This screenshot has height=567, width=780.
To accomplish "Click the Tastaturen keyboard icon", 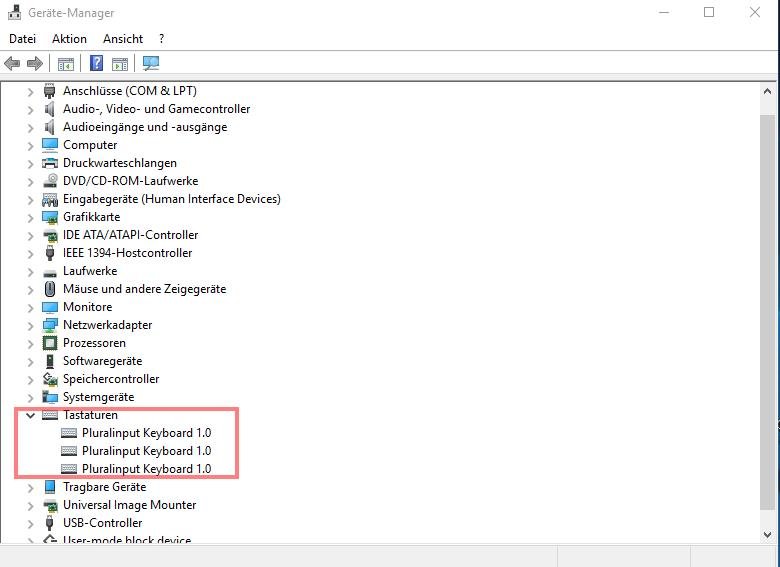I will (50, 415).
